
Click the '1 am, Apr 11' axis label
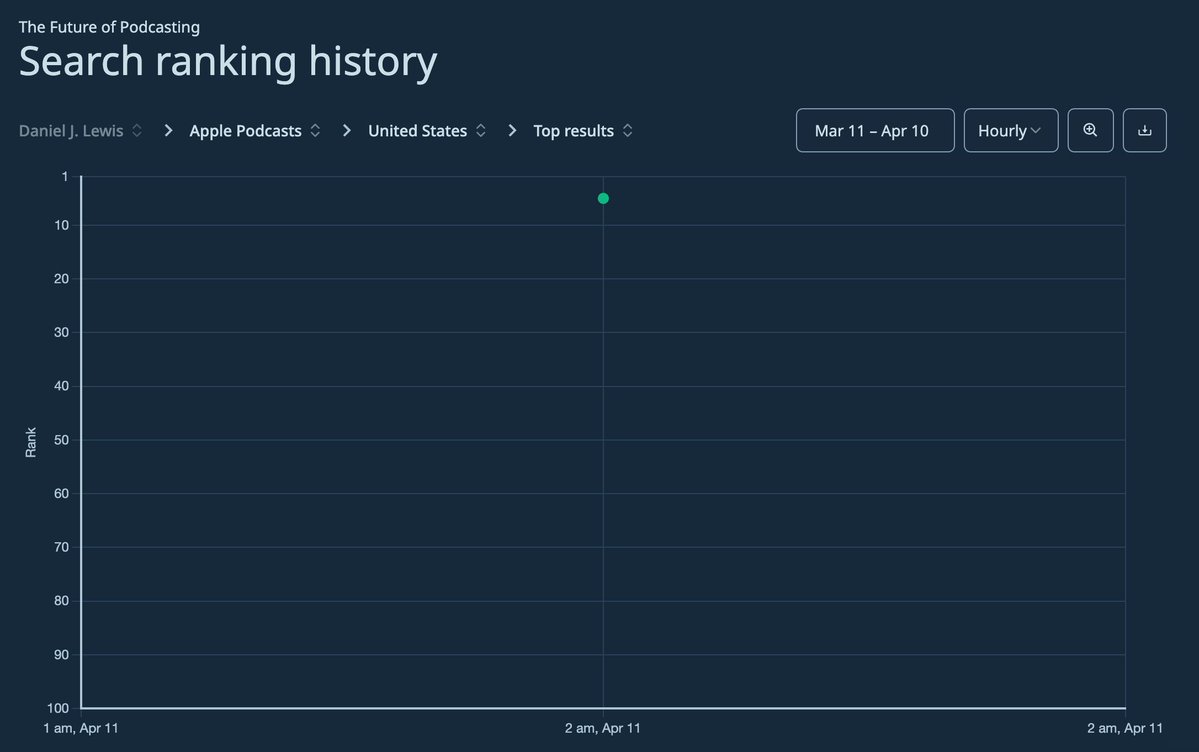pos(81,728)
